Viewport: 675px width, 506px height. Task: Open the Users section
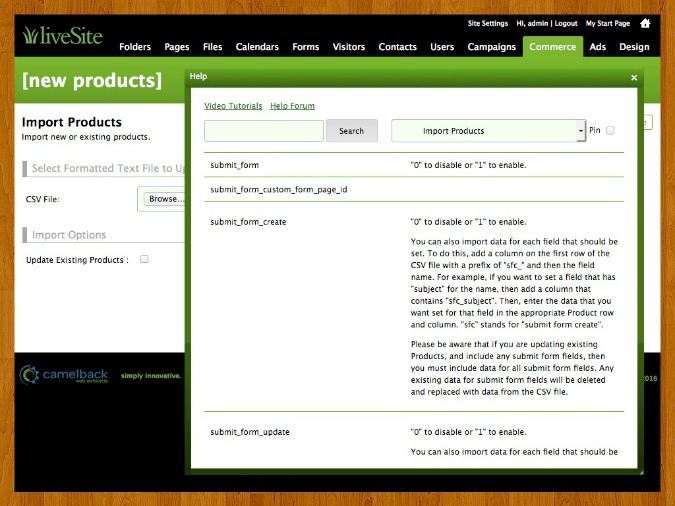442,47
